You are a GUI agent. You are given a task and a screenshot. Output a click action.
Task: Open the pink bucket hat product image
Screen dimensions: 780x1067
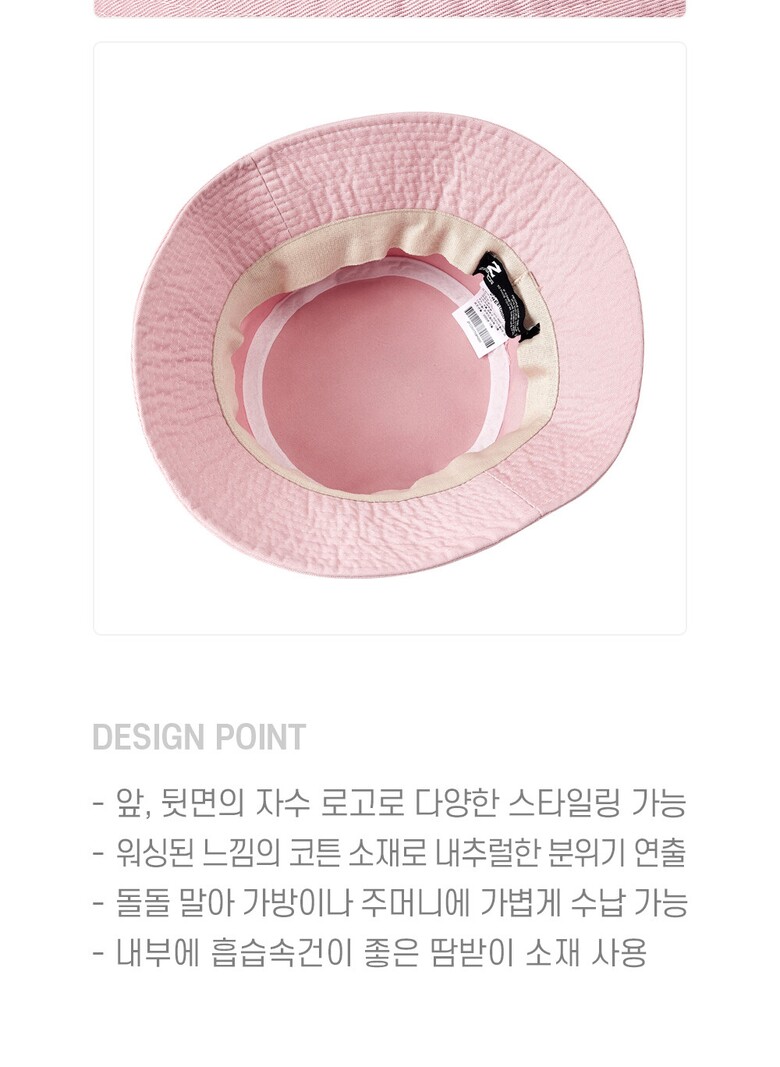pyautogui.click(x=389, y=338)
